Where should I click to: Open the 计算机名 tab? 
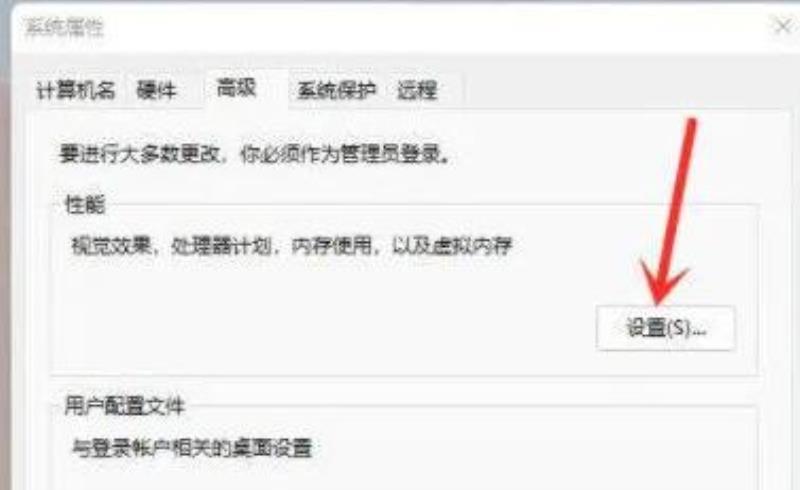click(x=76, y=90)
